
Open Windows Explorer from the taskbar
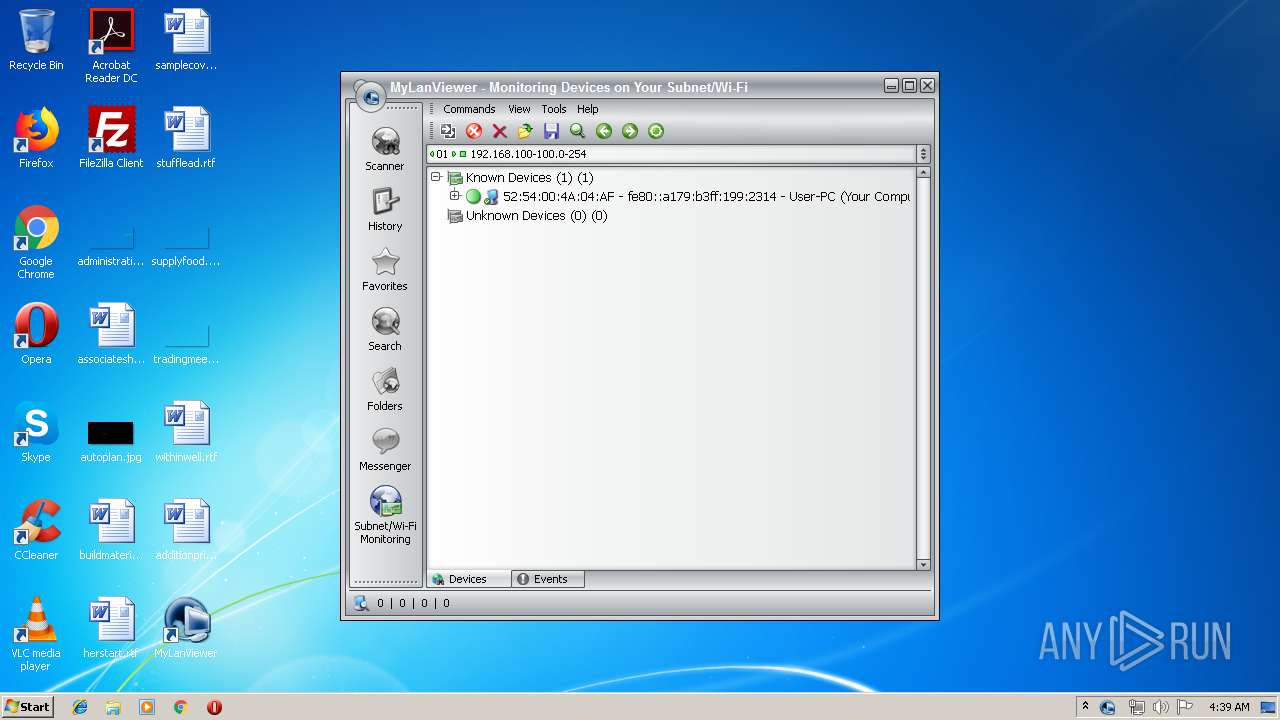point(113,707)
